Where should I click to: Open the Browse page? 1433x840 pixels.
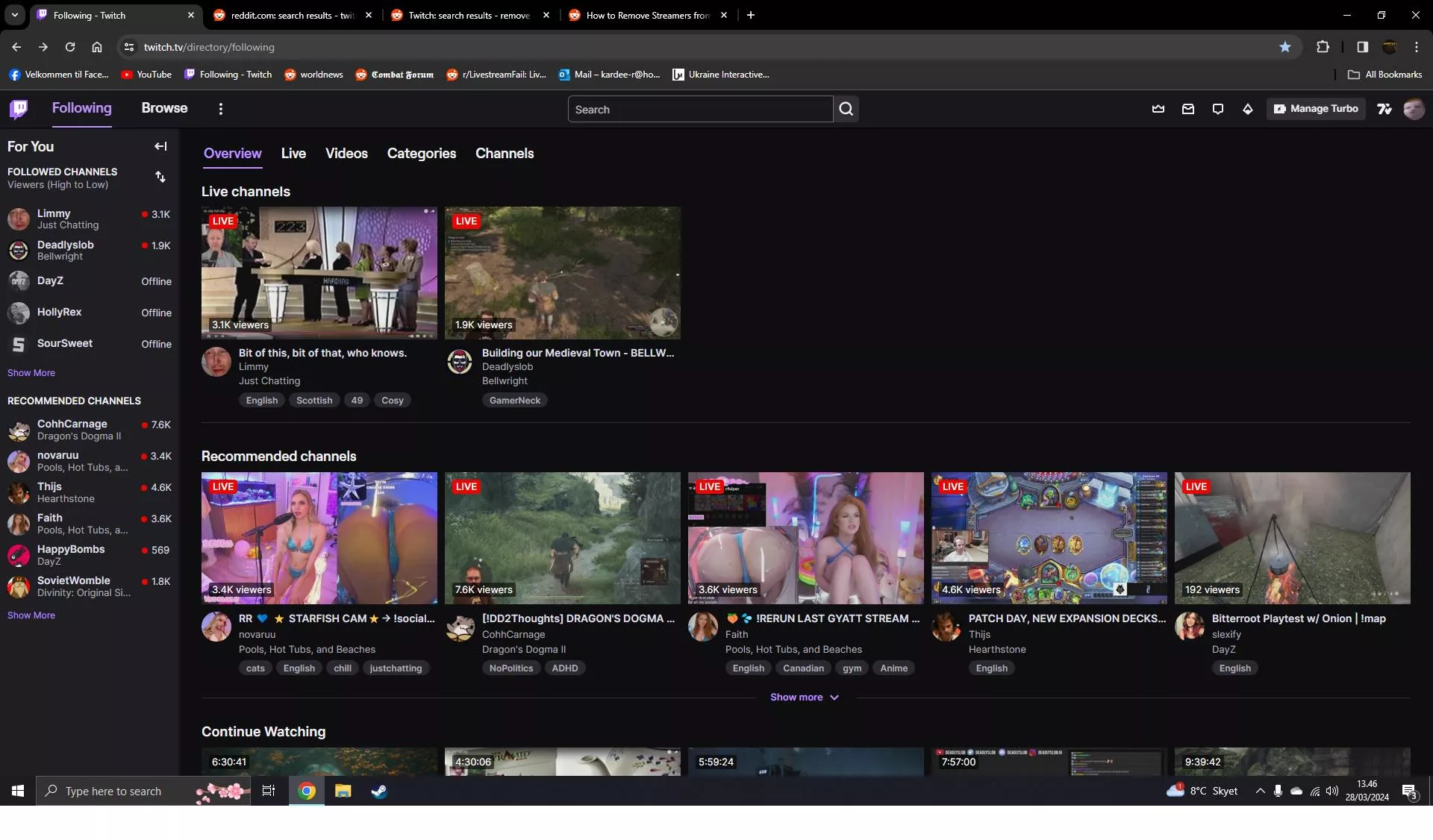[164, 108]
